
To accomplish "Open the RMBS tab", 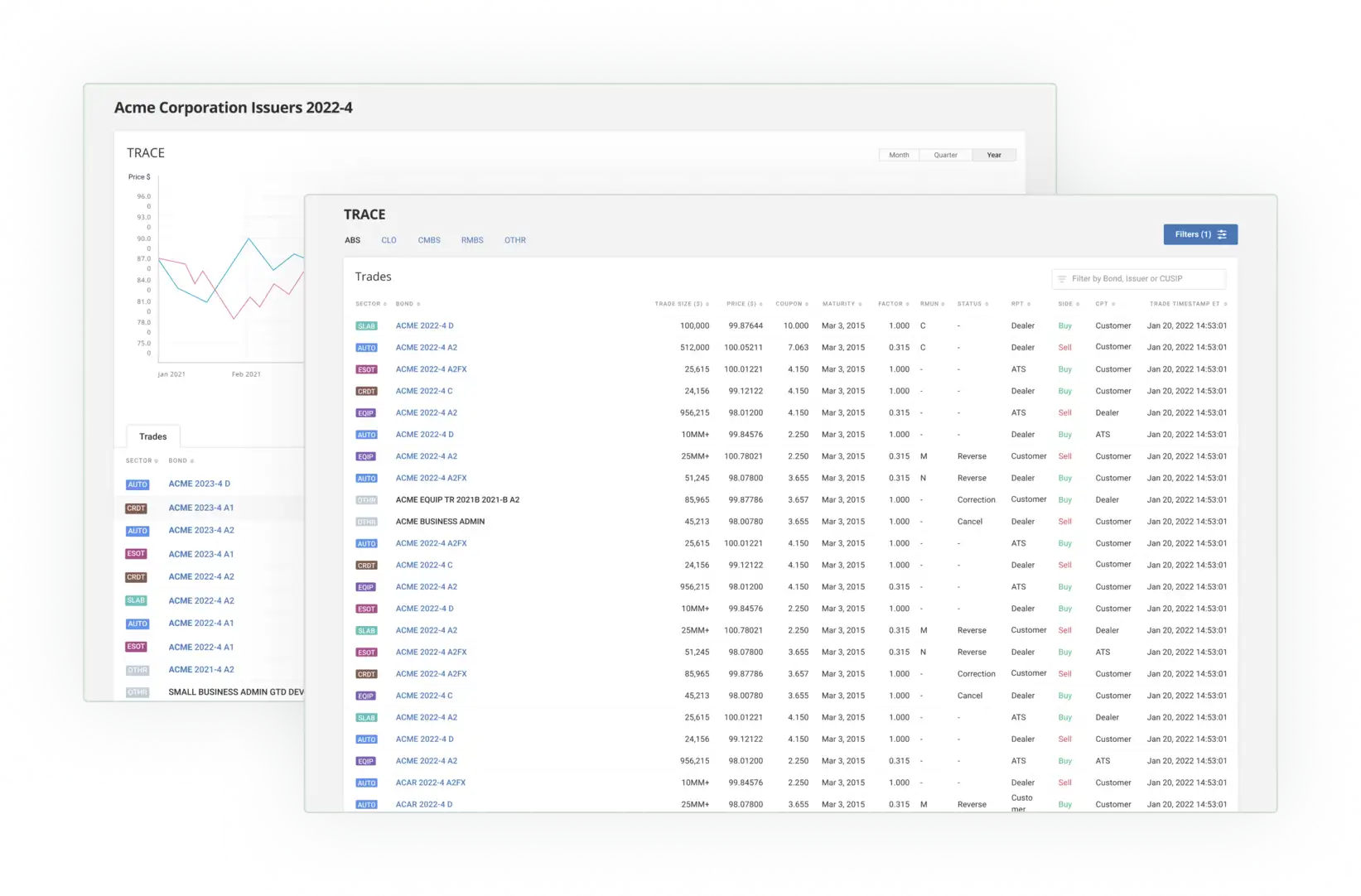I will point(472,240).
